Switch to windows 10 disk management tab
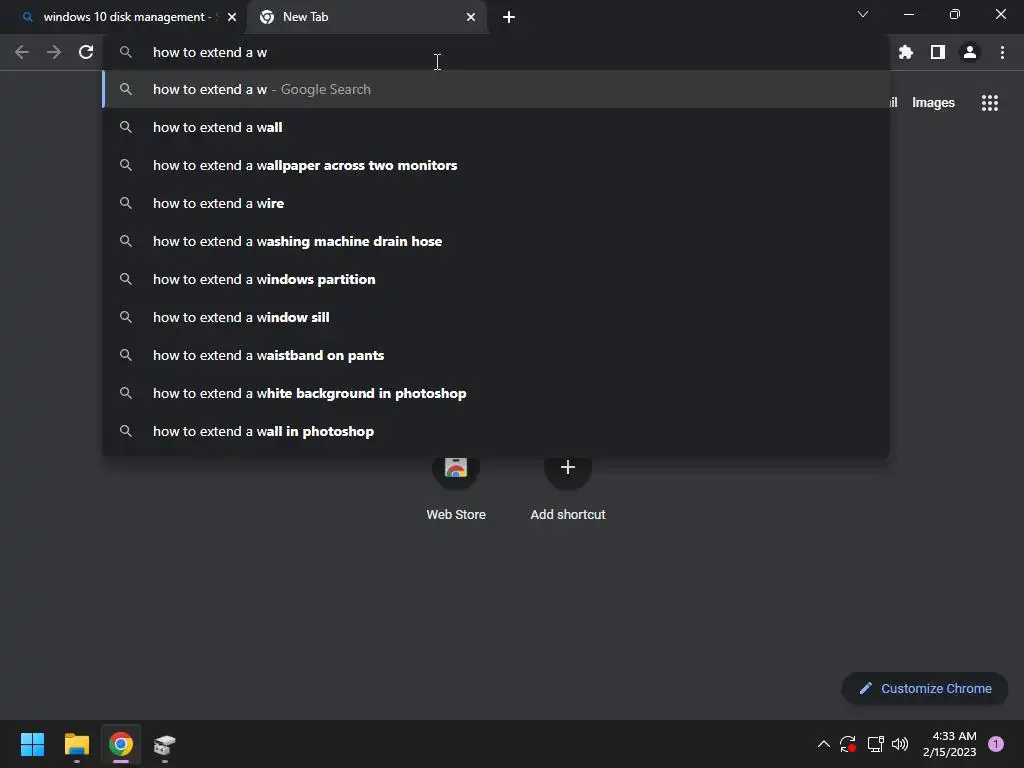Screen dimensions: 1024x768 pyautogui.click(x=123, y=17)
